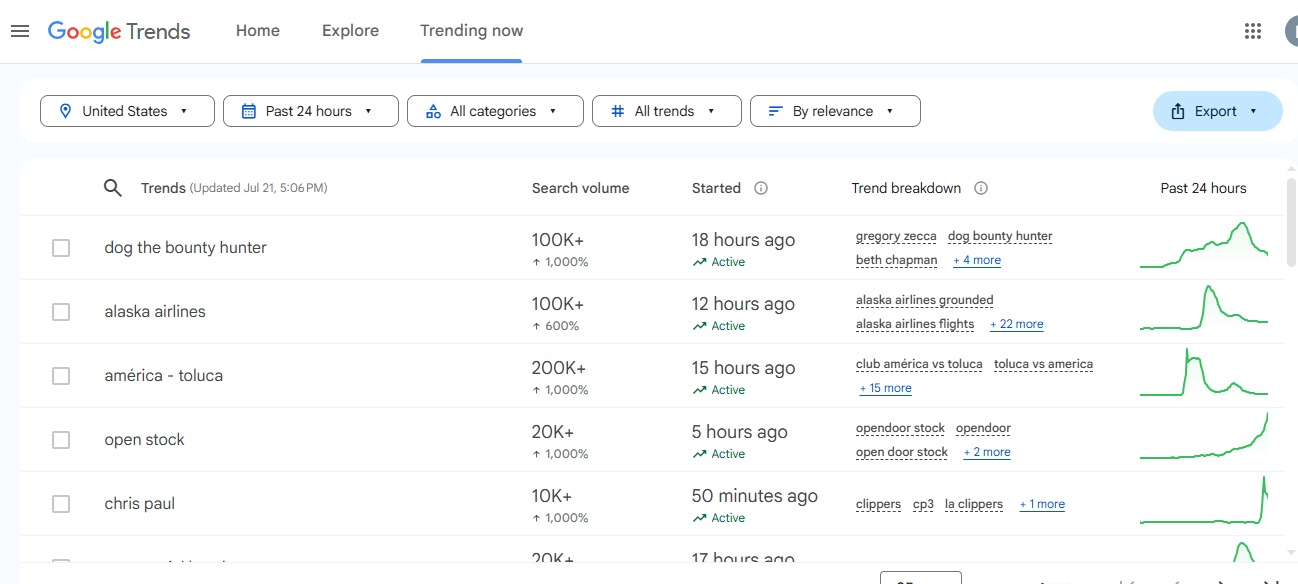This screenshot has width=1298, height=584.
Task: Open the Google apps grid
Action: click(1252, 31)
